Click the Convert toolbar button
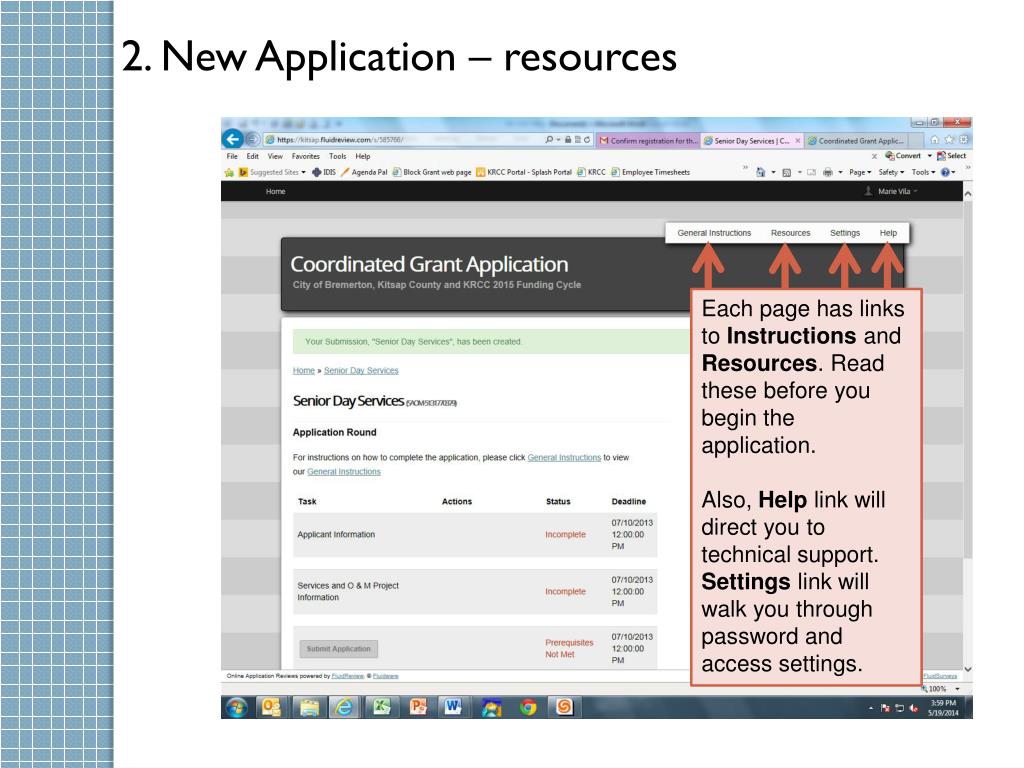This screenshot has height=768, width=1024. tap(903, 156)
